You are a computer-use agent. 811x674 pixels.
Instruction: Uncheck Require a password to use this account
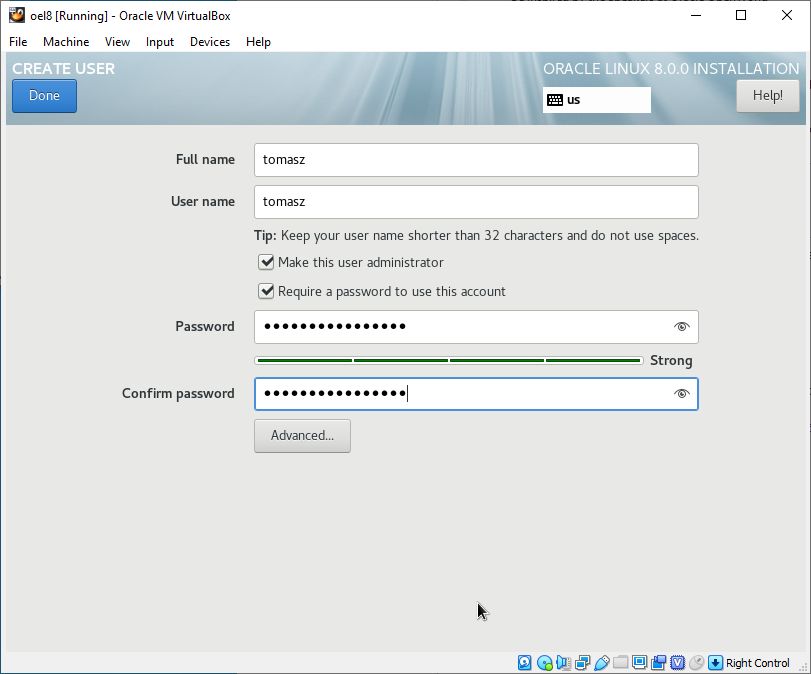266,291
